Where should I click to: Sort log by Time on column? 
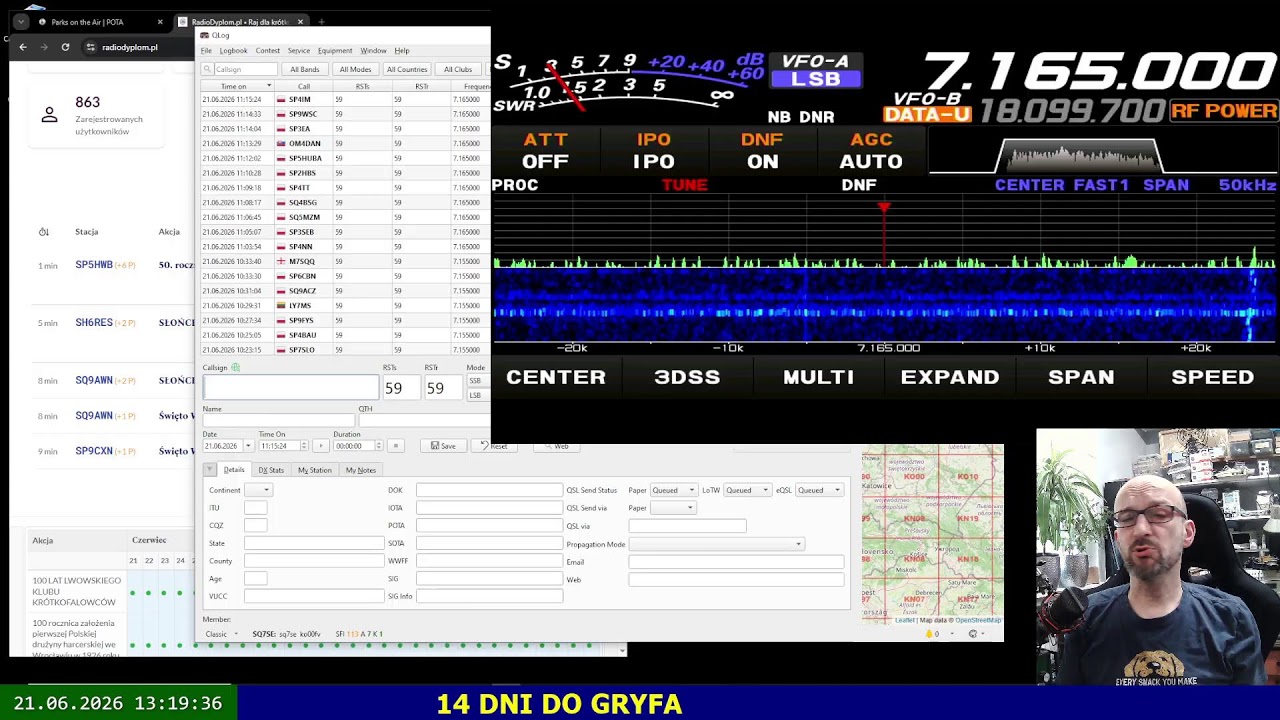[x=238, y=87]
